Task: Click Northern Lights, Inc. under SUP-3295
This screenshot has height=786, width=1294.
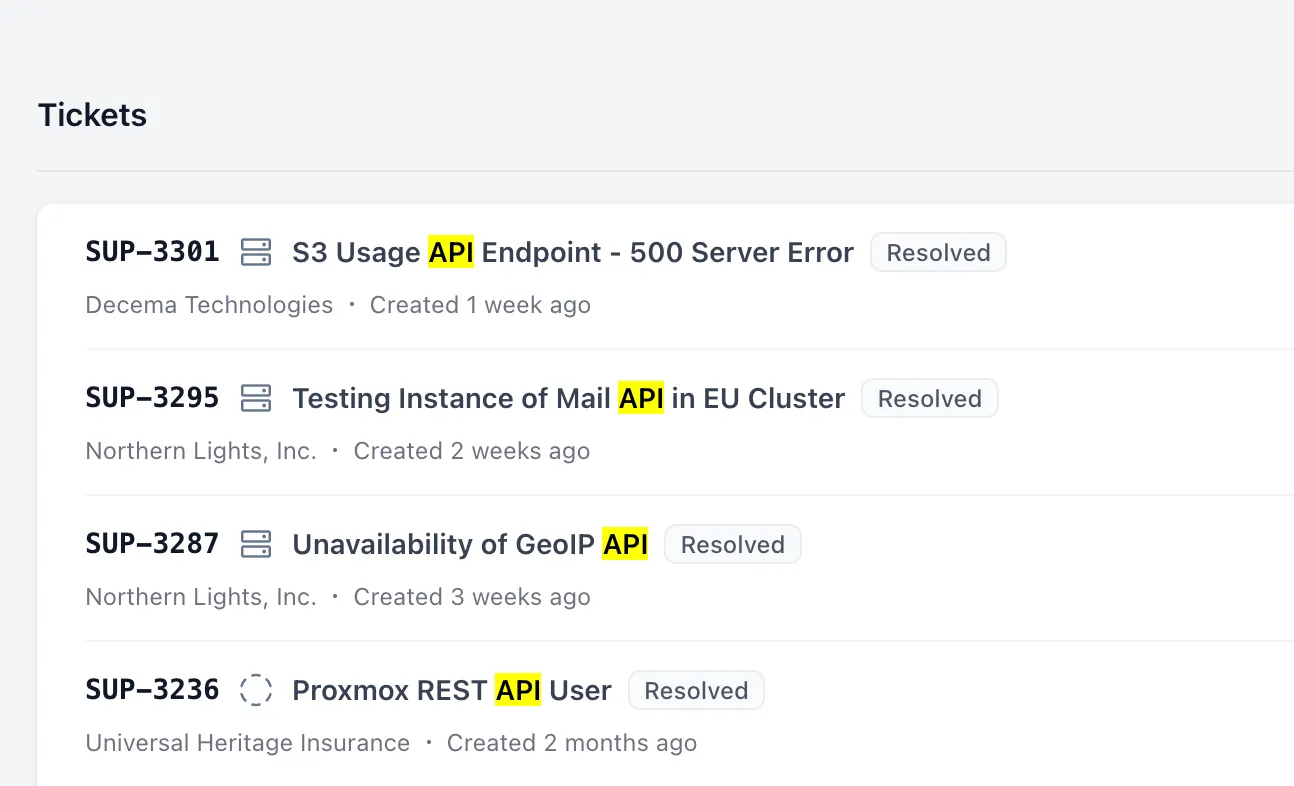Action: (x=201, y=451)
